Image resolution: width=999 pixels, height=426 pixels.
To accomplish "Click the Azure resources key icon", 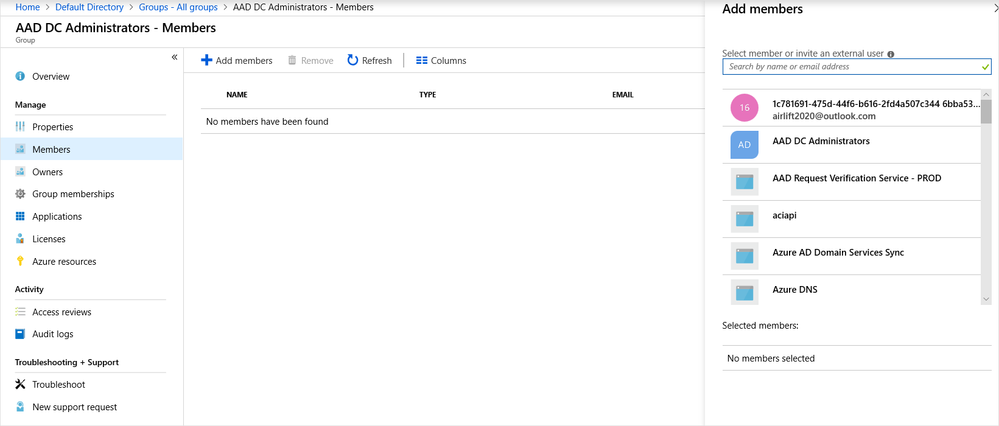I will 20,261.
